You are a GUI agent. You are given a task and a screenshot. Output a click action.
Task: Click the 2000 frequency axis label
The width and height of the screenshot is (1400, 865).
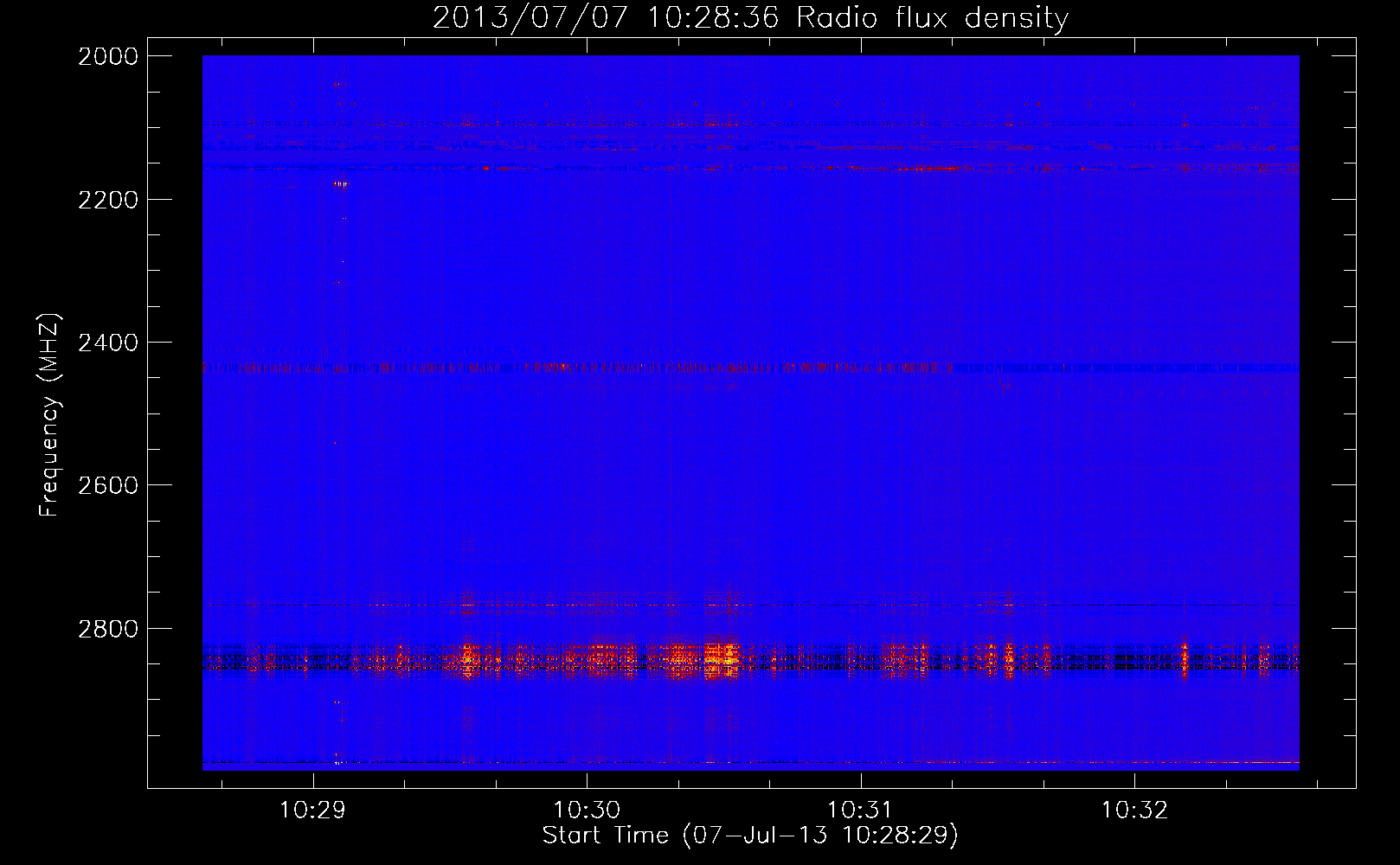click(x=108, y=56)
